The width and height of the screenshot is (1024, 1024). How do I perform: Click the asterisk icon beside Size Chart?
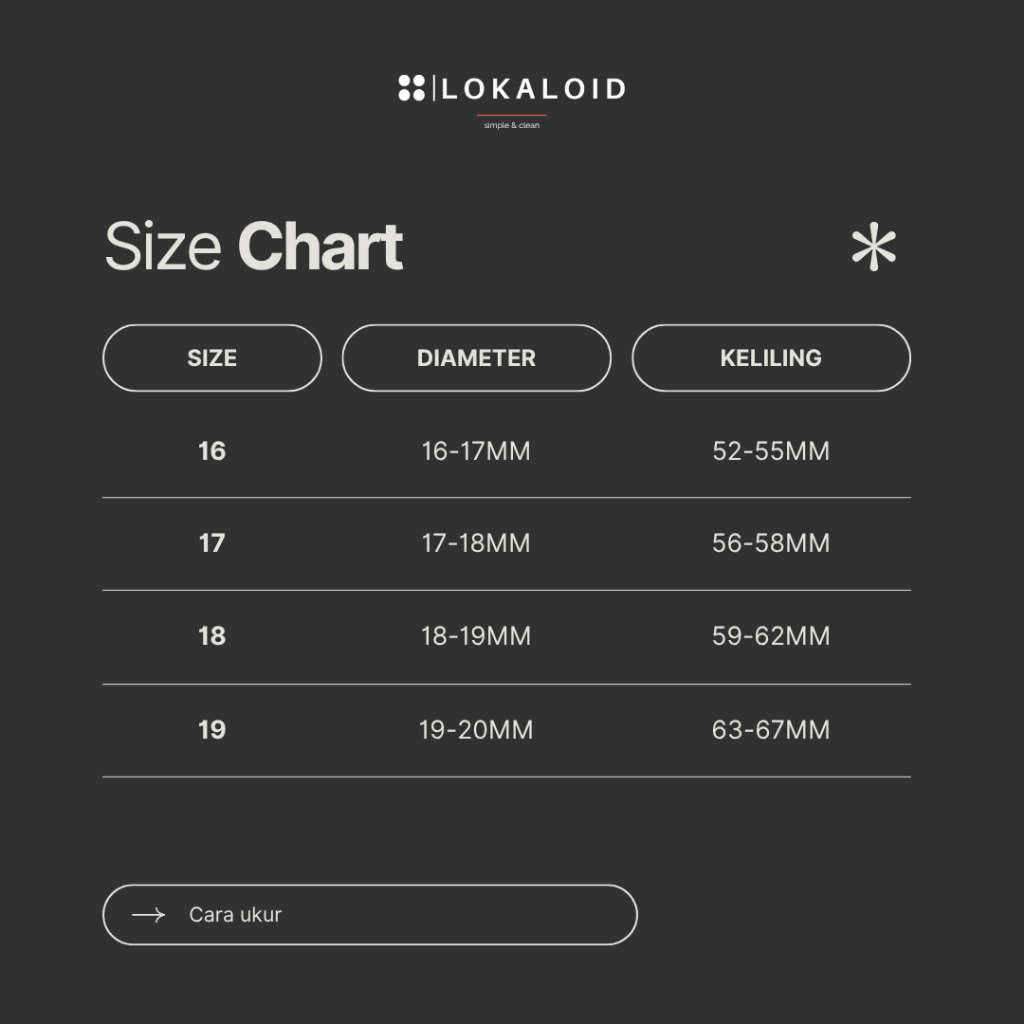(x=874, y=249)
